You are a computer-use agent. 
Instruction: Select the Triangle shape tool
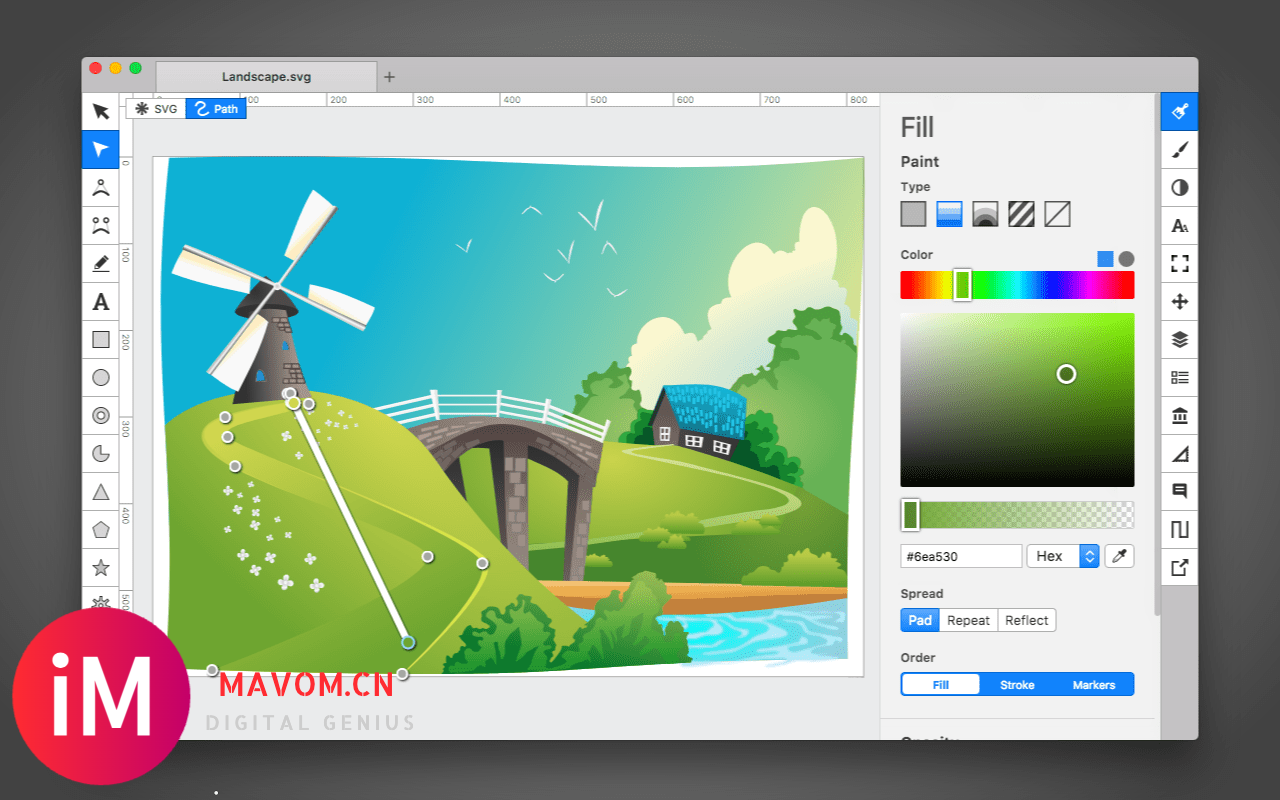100,491
